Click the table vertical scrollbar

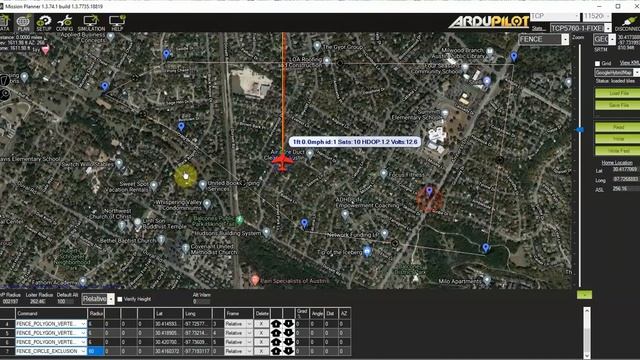point(587,332)
